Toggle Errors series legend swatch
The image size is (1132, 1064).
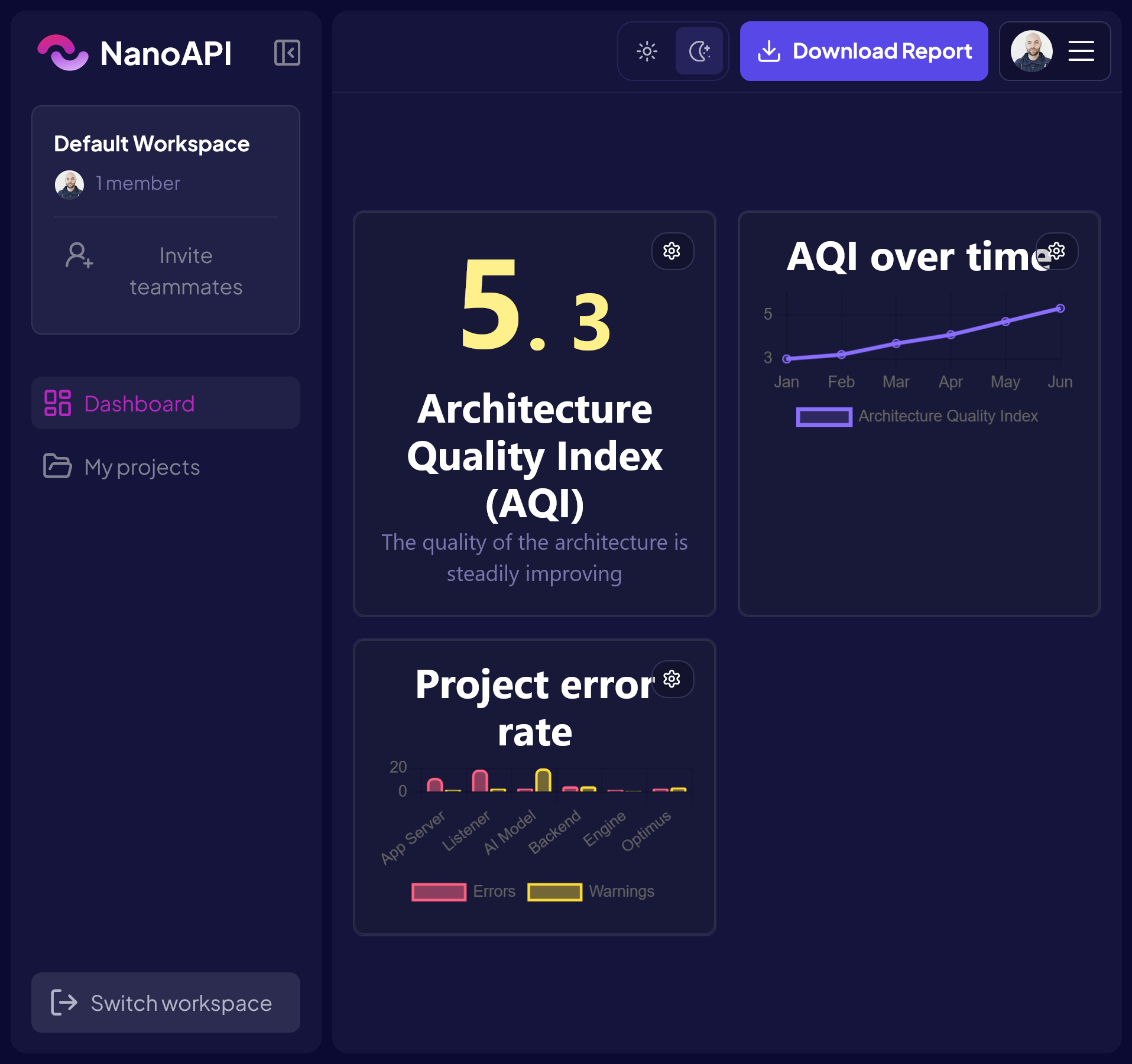pos(439,892)
